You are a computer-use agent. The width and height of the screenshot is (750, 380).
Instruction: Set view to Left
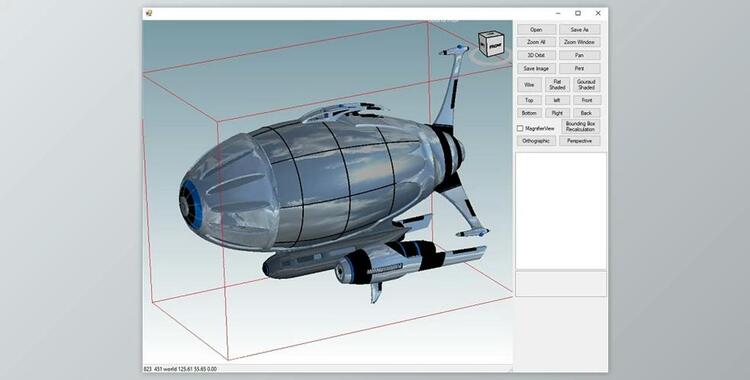(557, 100)
